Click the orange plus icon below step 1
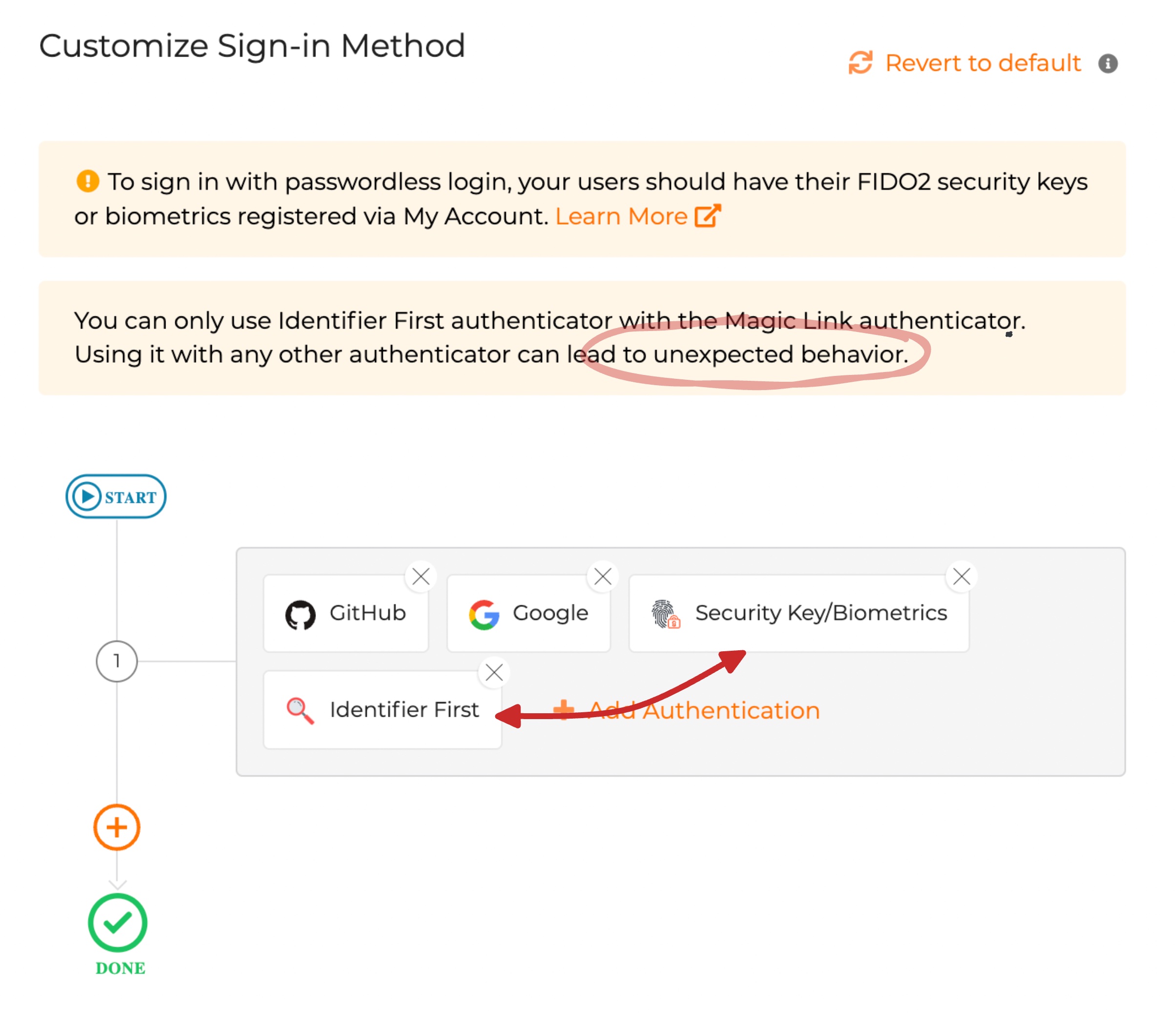Screen dimensions: 1176x1013 click(117, 827)
